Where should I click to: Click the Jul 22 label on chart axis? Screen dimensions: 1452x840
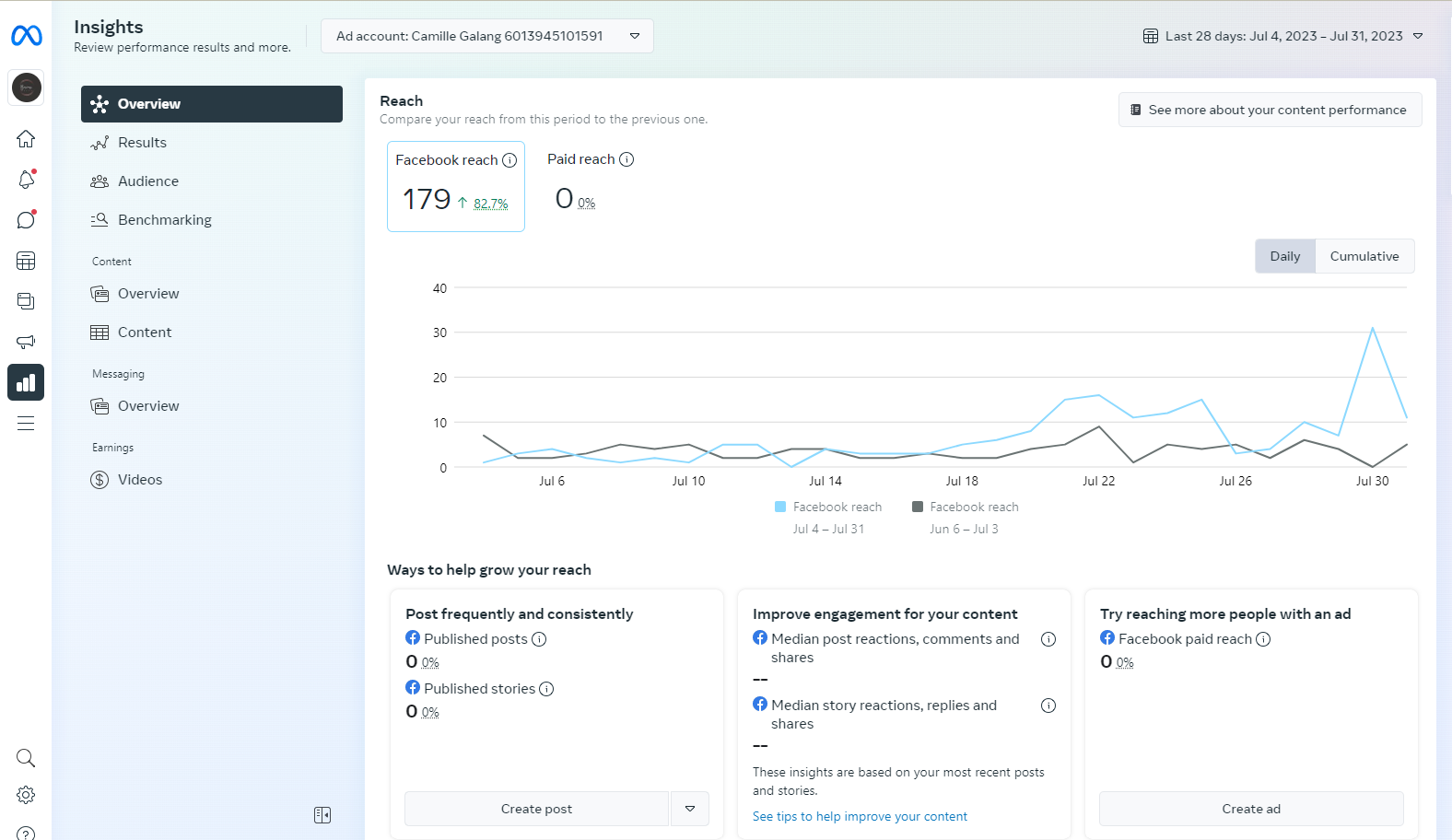tap(1098, 481)
